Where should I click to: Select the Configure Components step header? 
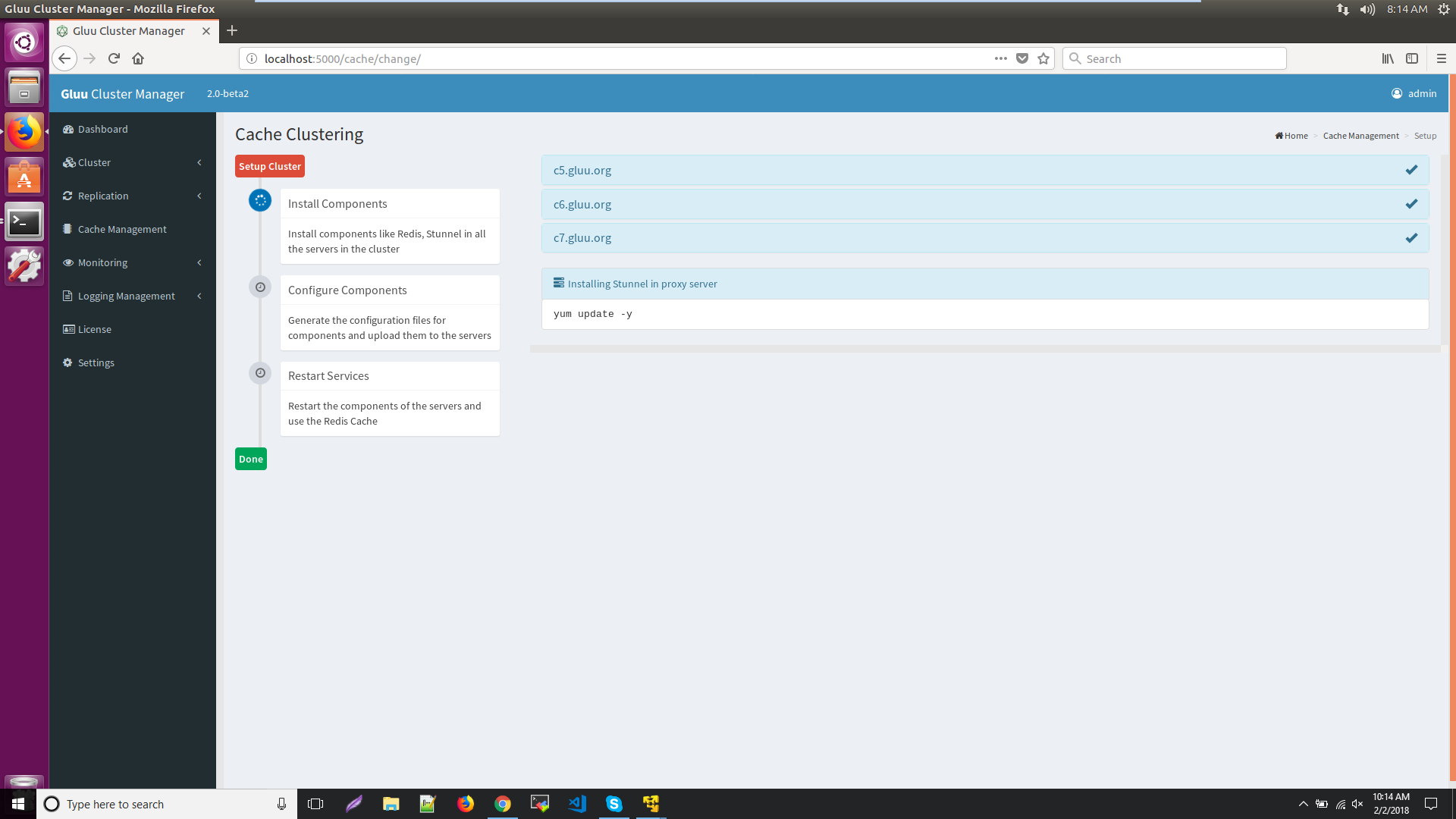(390, 290)
